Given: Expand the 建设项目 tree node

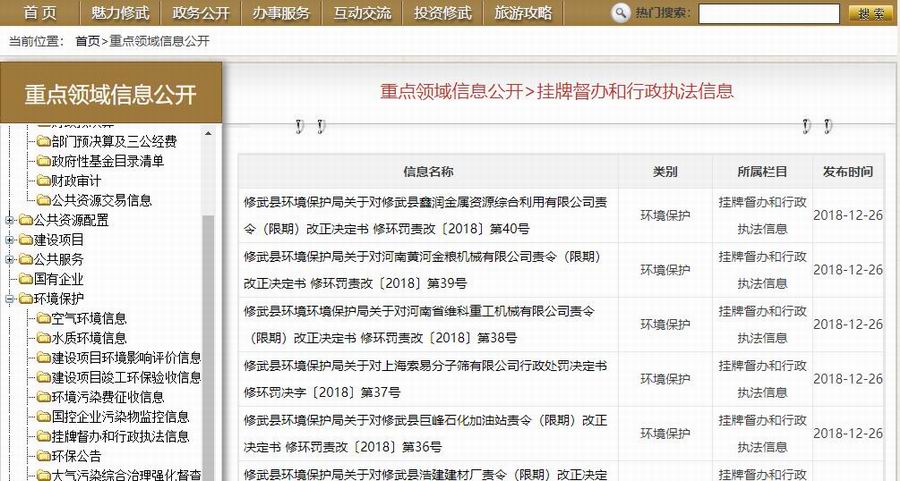Looking at the screenshot, I should point(9,239).
